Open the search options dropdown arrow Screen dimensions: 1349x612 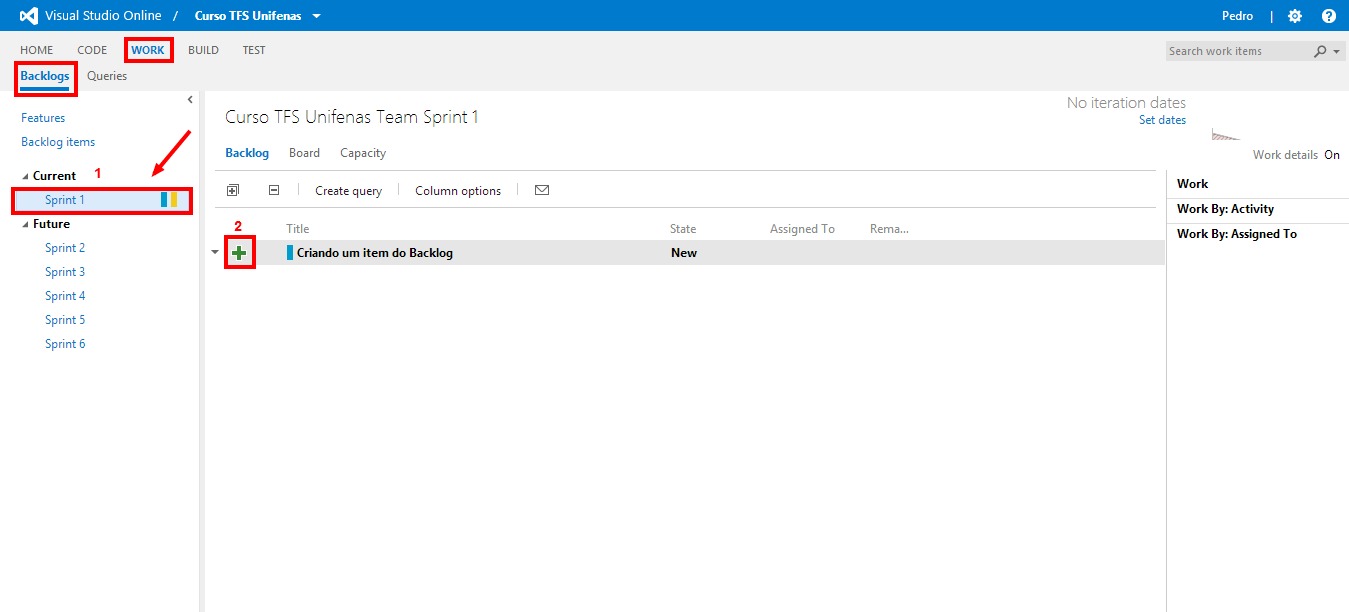pyautogui.click(x=1337, y=51)
